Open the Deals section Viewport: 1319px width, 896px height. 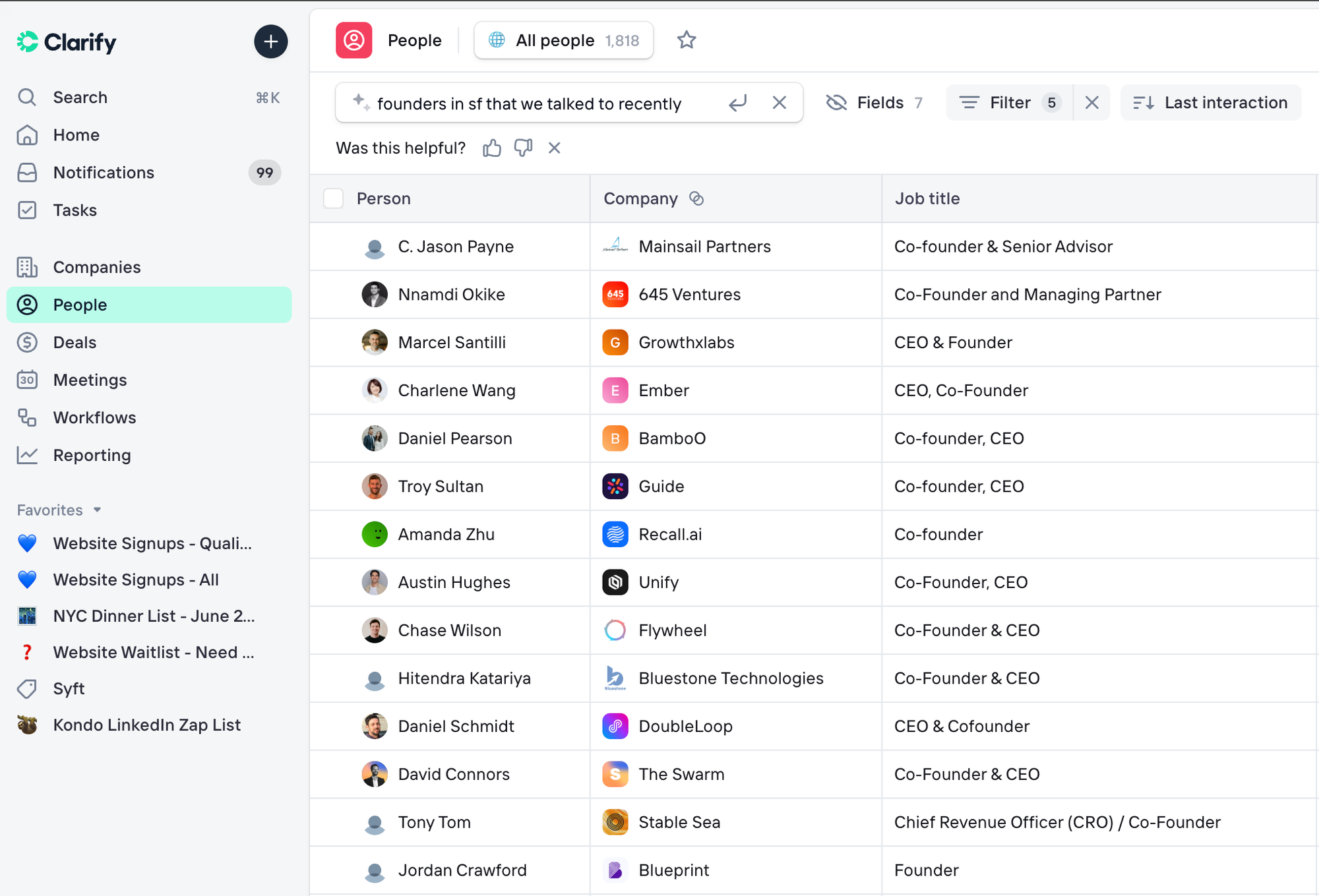tap(75, 342)
